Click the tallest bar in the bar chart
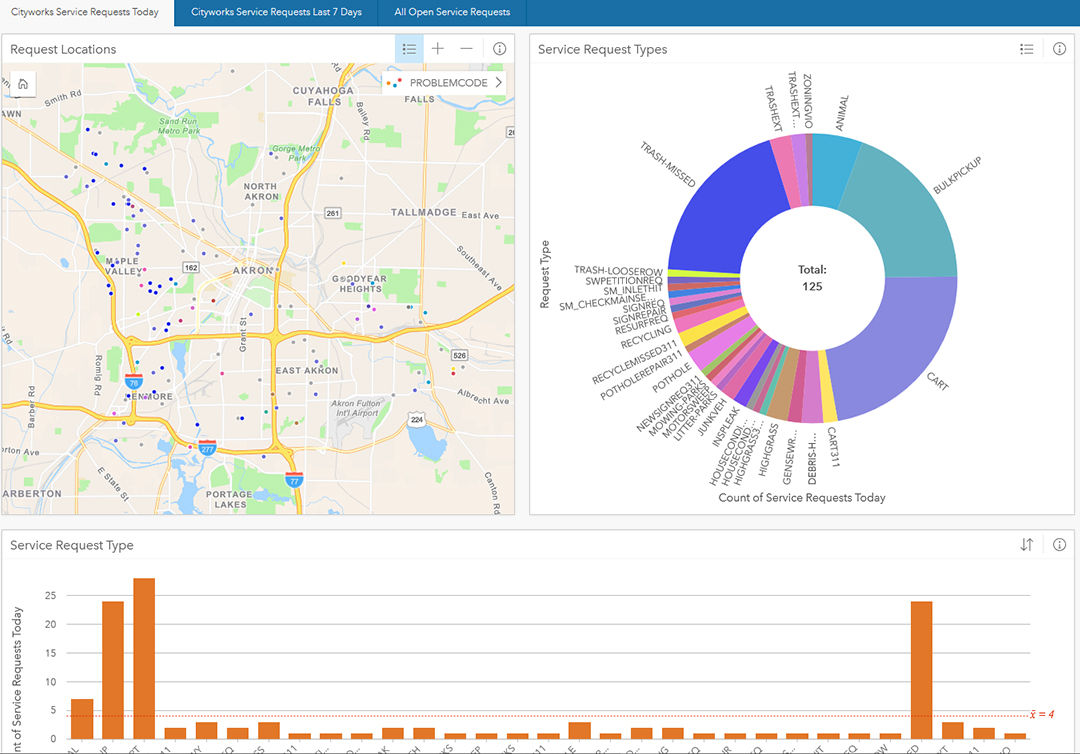The width and height of the screenshot is (1080, 754). pyautogui.click(x=144, y=658)
